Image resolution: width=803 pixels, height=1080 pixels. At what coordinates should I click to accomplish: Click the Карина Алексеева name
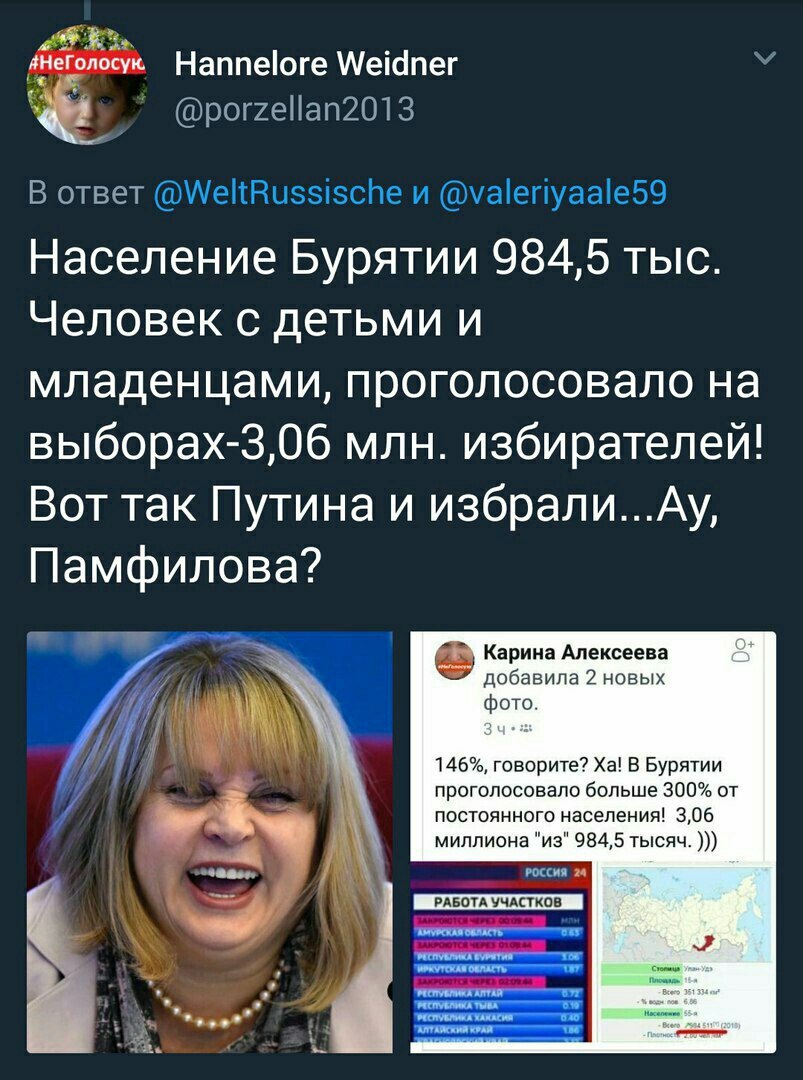(x=576, y=652)
